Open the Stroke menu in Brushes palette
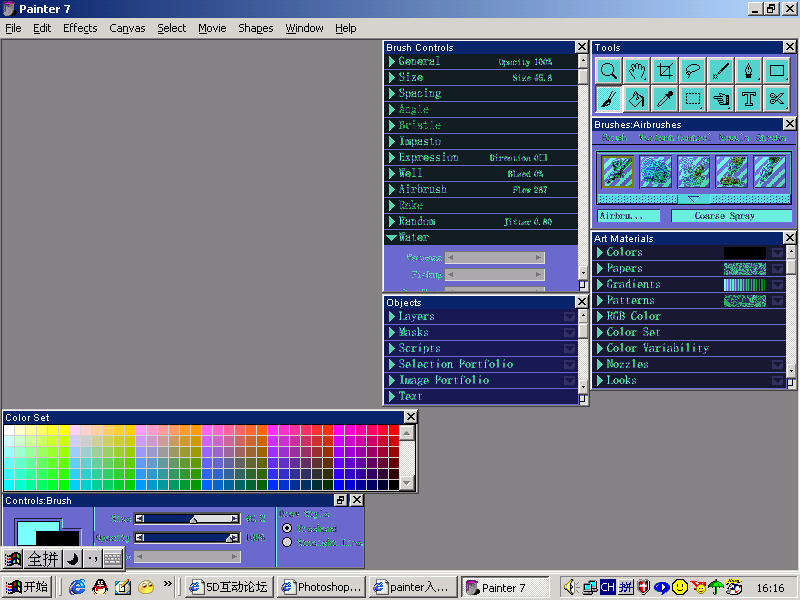Viewport: 800px width, 600px height. tap(770, 138)
